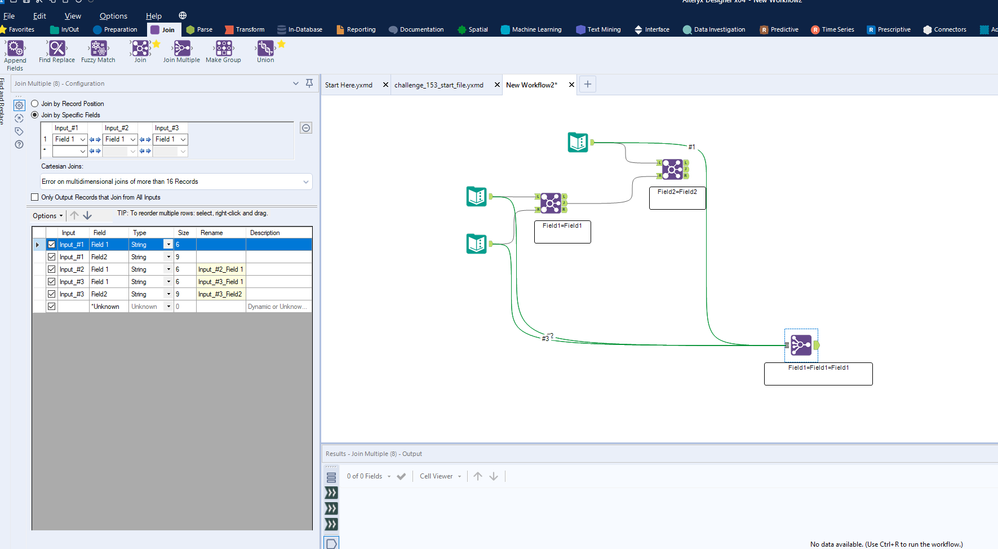The height and width of the screenshot is (549, 998).
Task: Open annotation tag icon in side strip
Action: (x=19, y=132)
